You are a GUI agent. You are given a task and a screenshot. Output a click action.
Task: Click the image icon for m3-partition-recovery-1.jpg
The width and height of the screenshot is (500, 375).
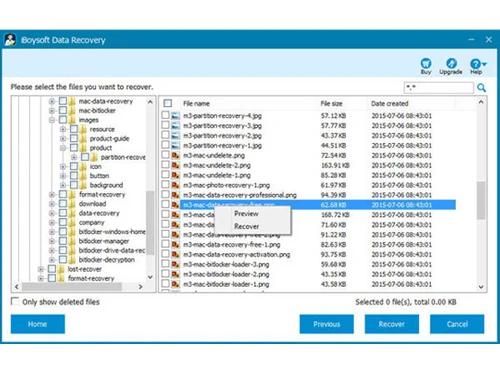click(x=175, y=145)
